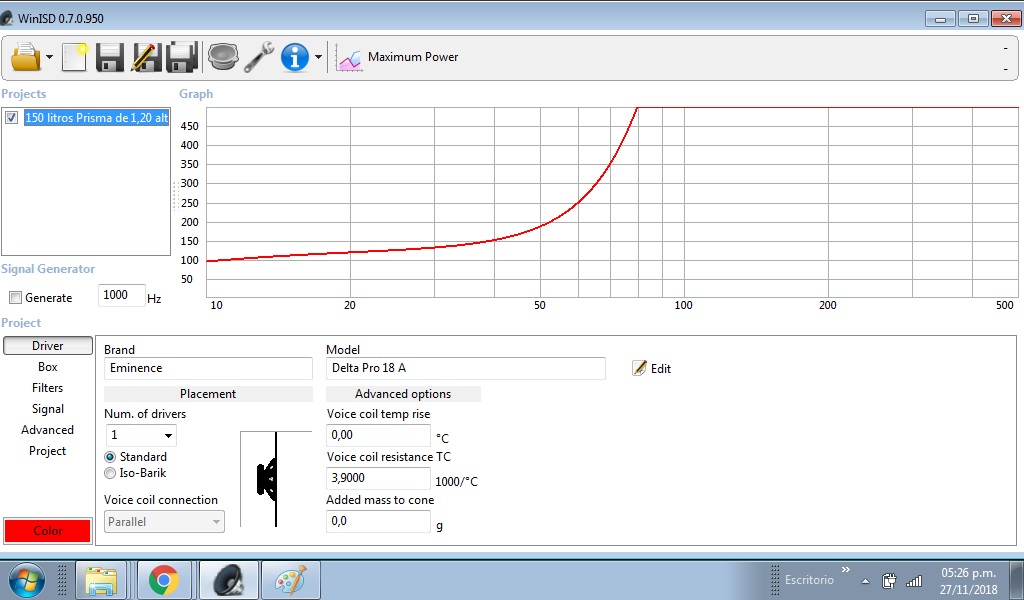The height and width of the screenshot is (600, 1024).
Task: Show hidden tray icons arrow
Action: coord(866,581)
